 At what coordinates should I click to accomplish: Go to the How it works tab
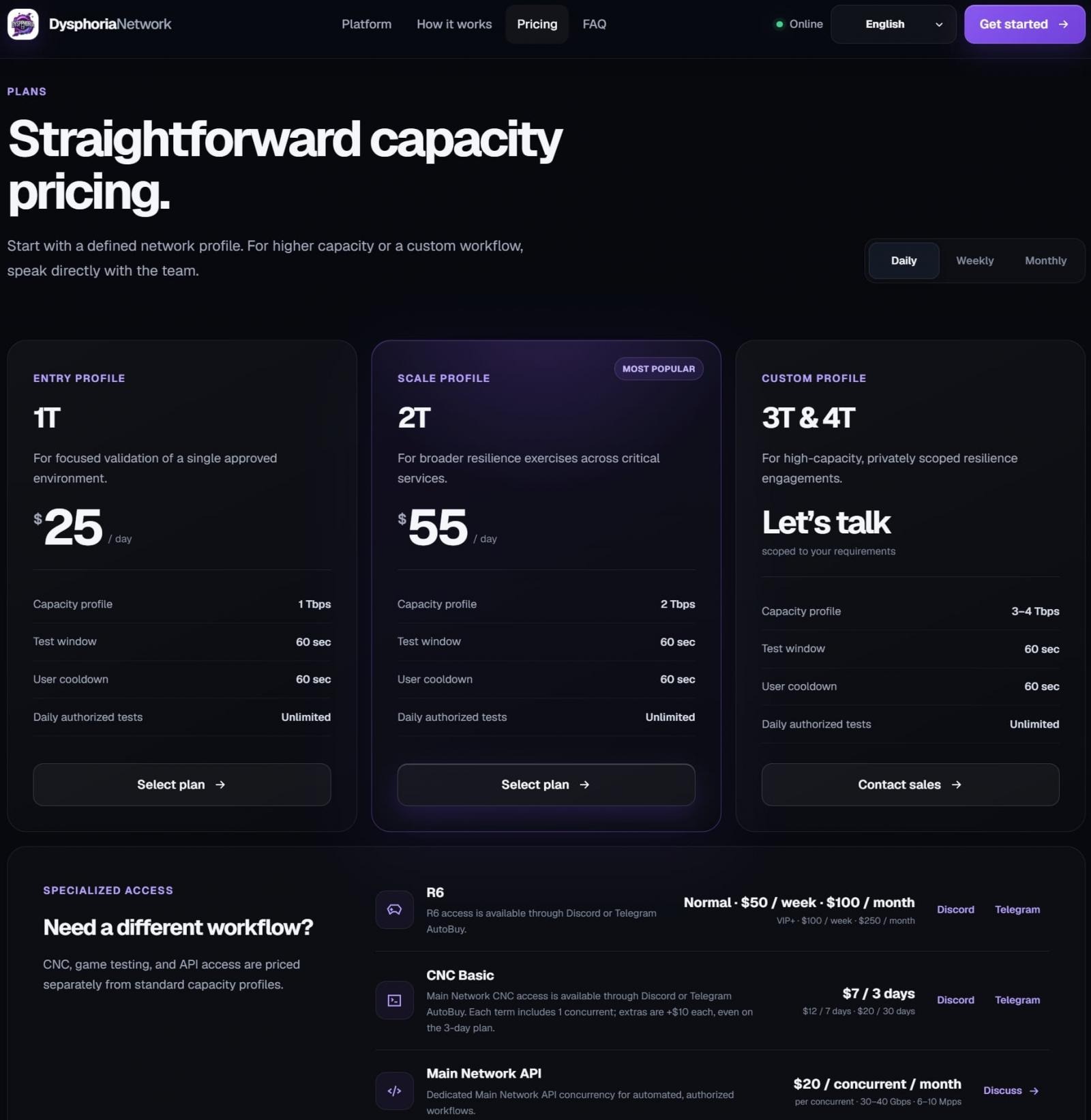click(454, 24)
